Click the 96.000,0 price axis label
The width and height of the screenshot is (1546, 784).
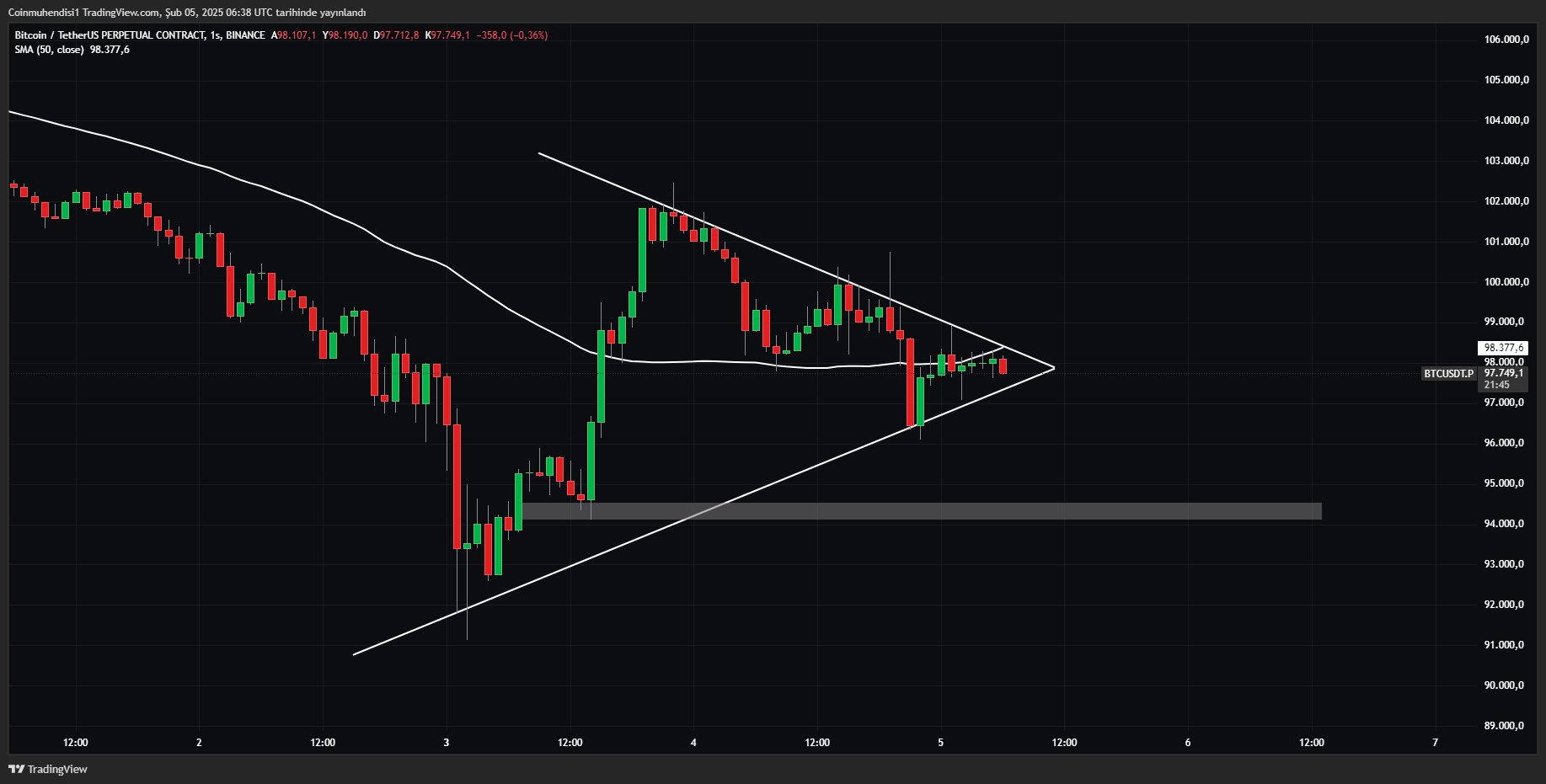pos(1504,443)
